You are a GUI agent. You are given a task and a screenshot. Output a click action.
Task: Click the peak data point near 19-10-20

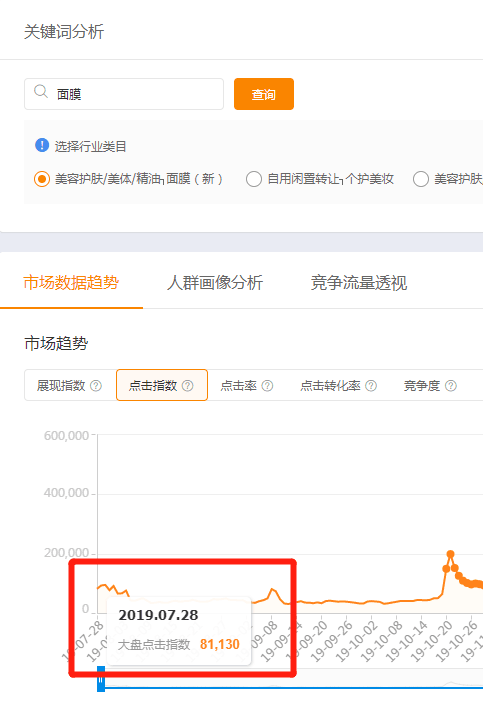click(x=450, y=554)
